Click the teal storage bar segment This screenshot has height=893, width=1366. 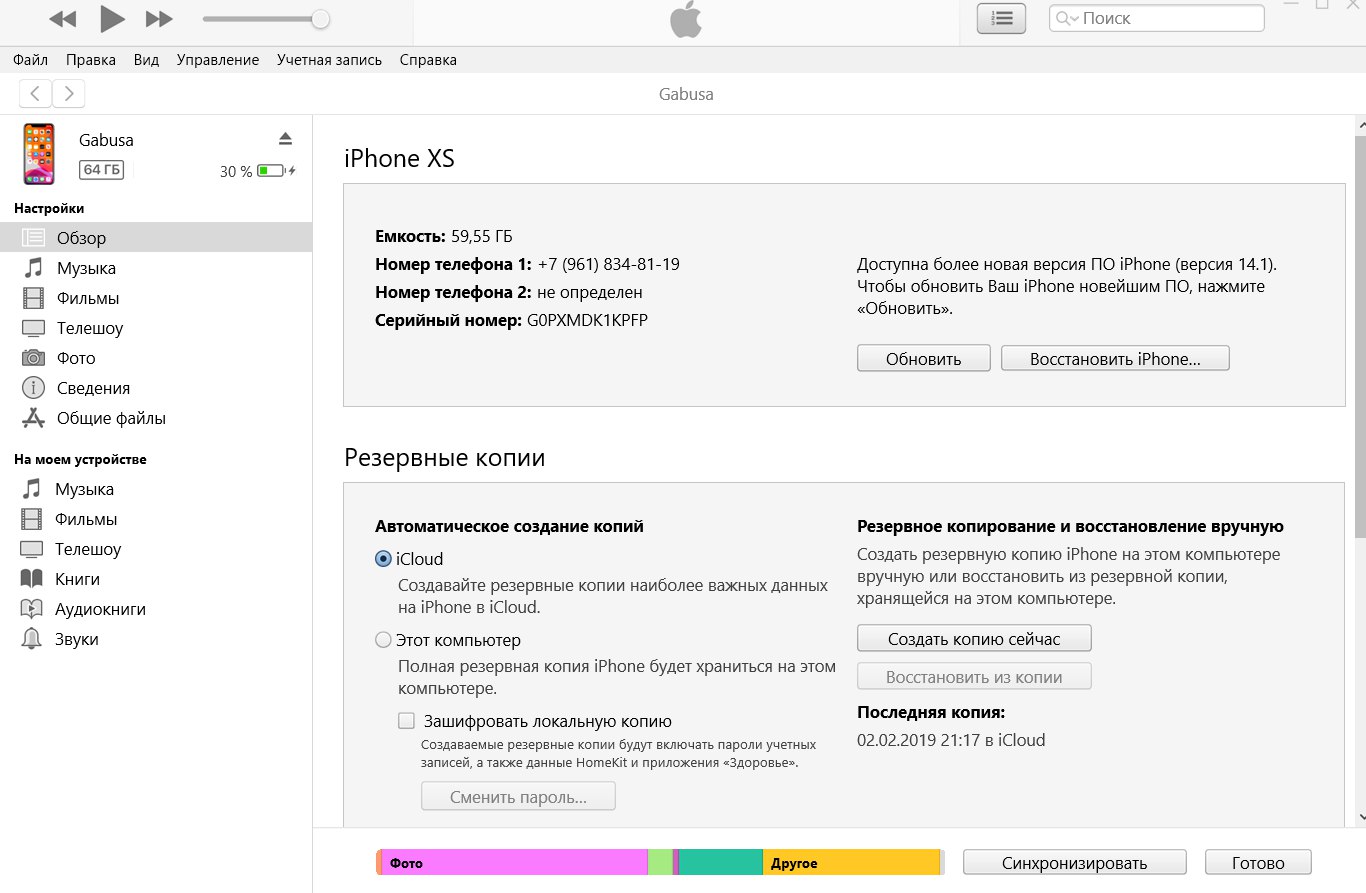tap(721, 863)
